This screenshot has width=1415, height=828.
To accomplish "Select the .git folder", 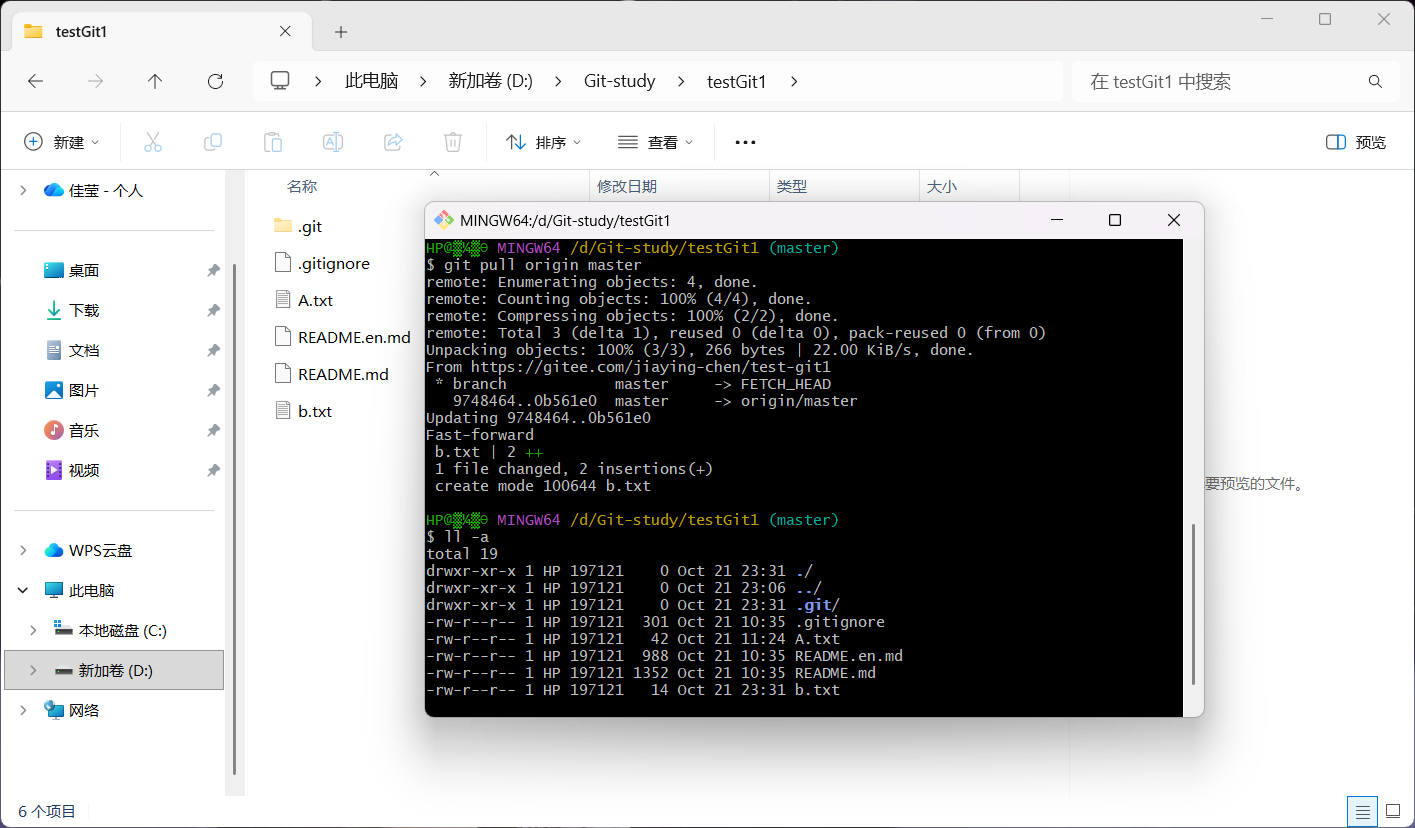I will tap(298, 226).
